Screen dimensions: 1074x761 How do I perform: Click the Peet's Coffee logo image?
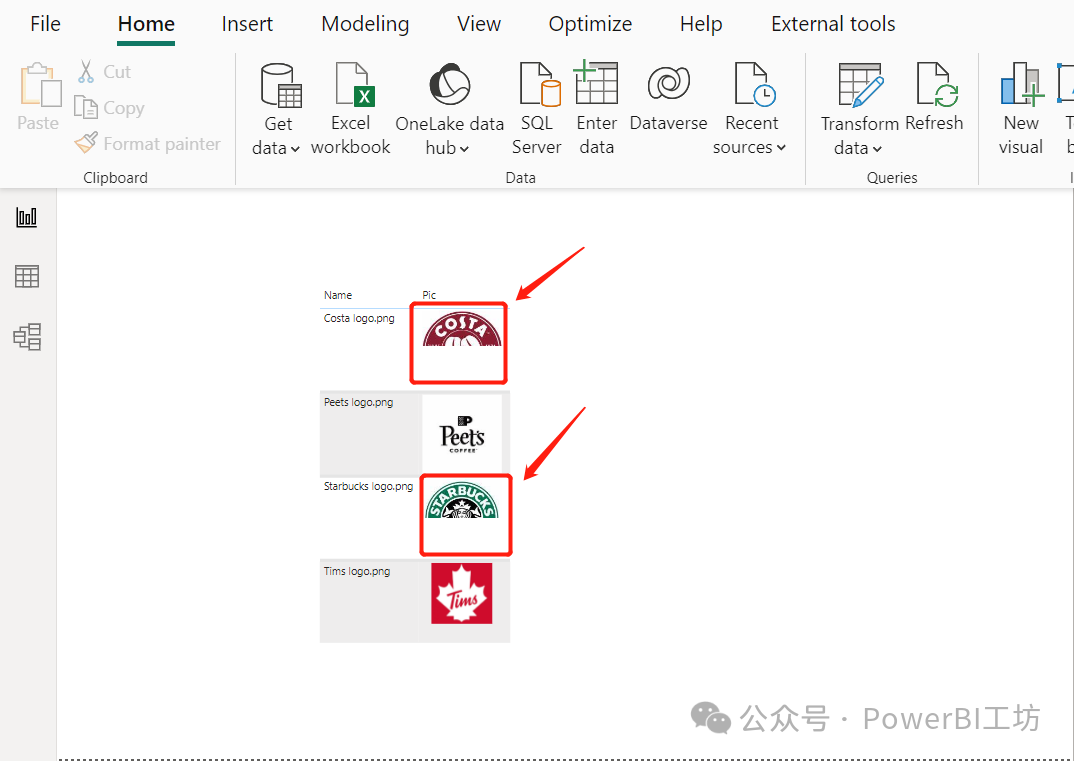coord(462,434)
